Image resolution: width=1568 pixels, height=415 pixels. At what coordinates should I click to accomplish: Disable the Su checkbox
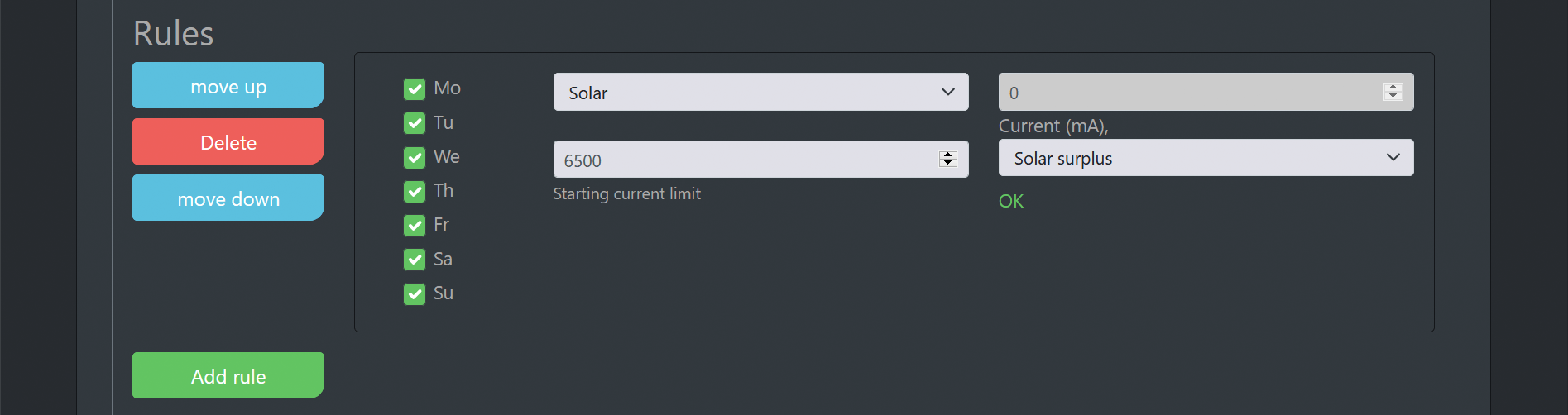(x=415, y=293)
